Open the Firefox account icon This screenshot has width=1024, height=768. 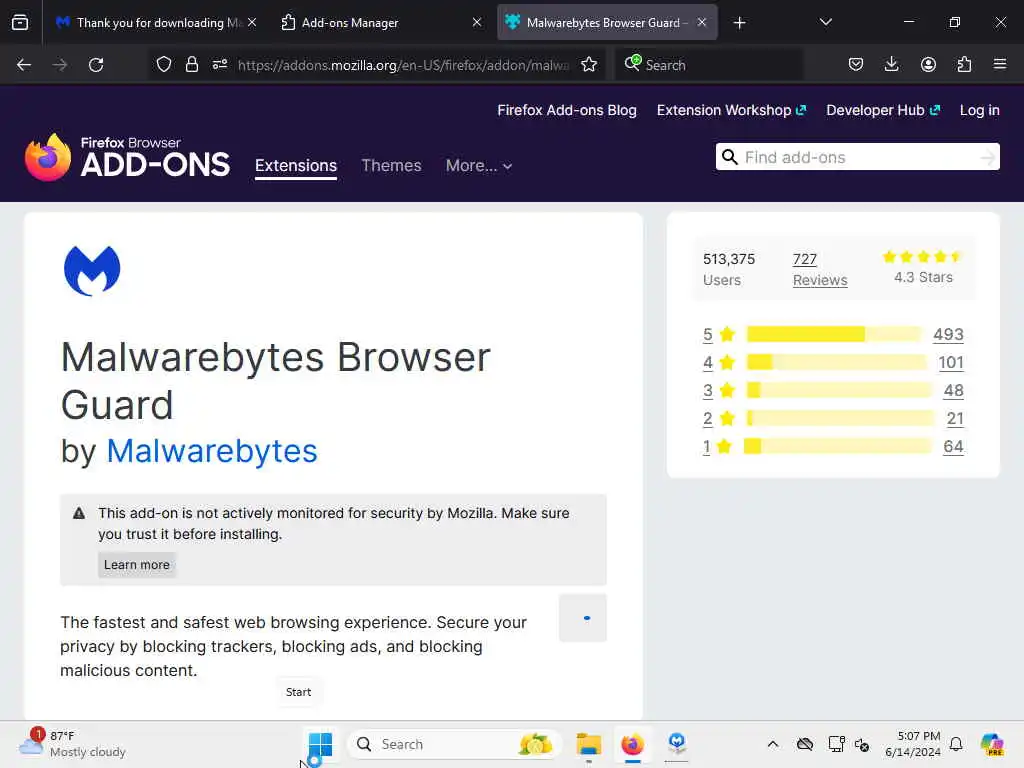click(928, 64)
